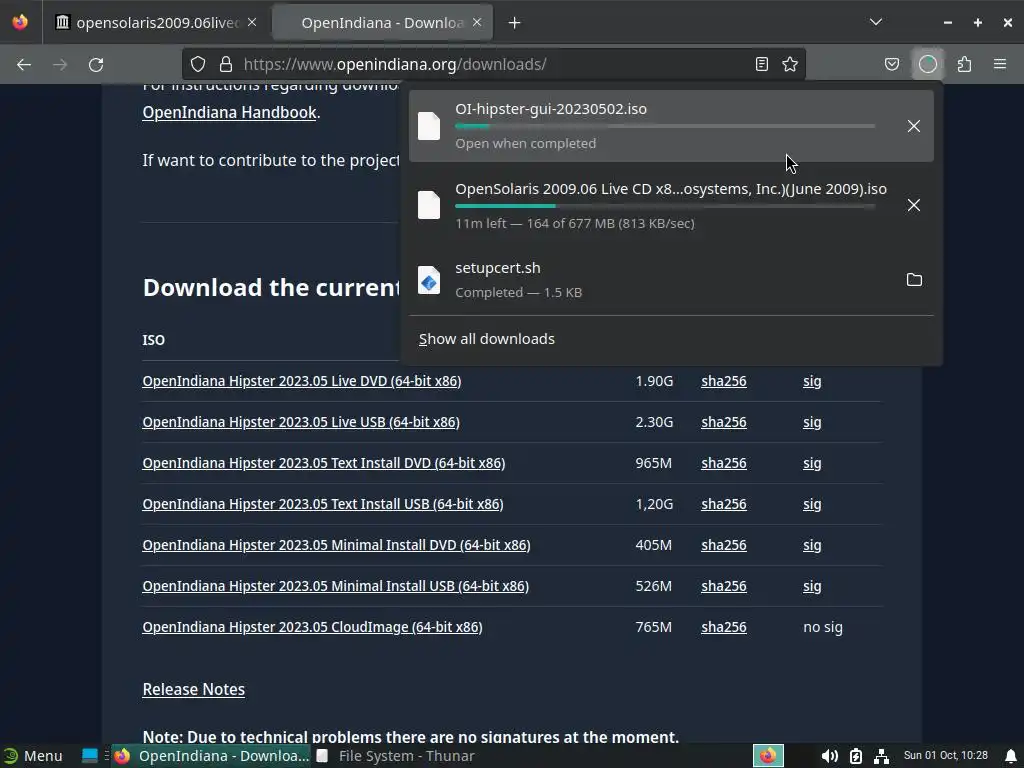Select the setupcert.sh download entry name

[498, 268]
